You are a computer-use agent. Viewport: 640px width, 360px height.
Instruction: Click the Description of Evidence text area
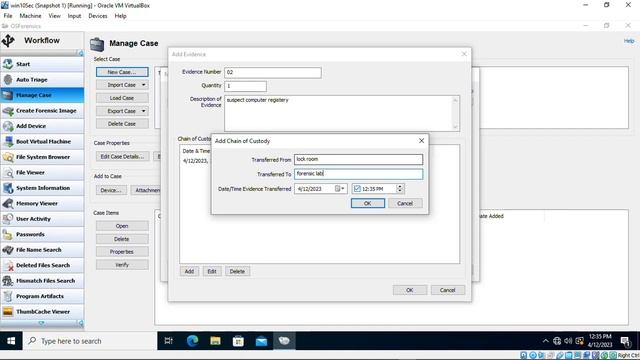tap(342, 113)
